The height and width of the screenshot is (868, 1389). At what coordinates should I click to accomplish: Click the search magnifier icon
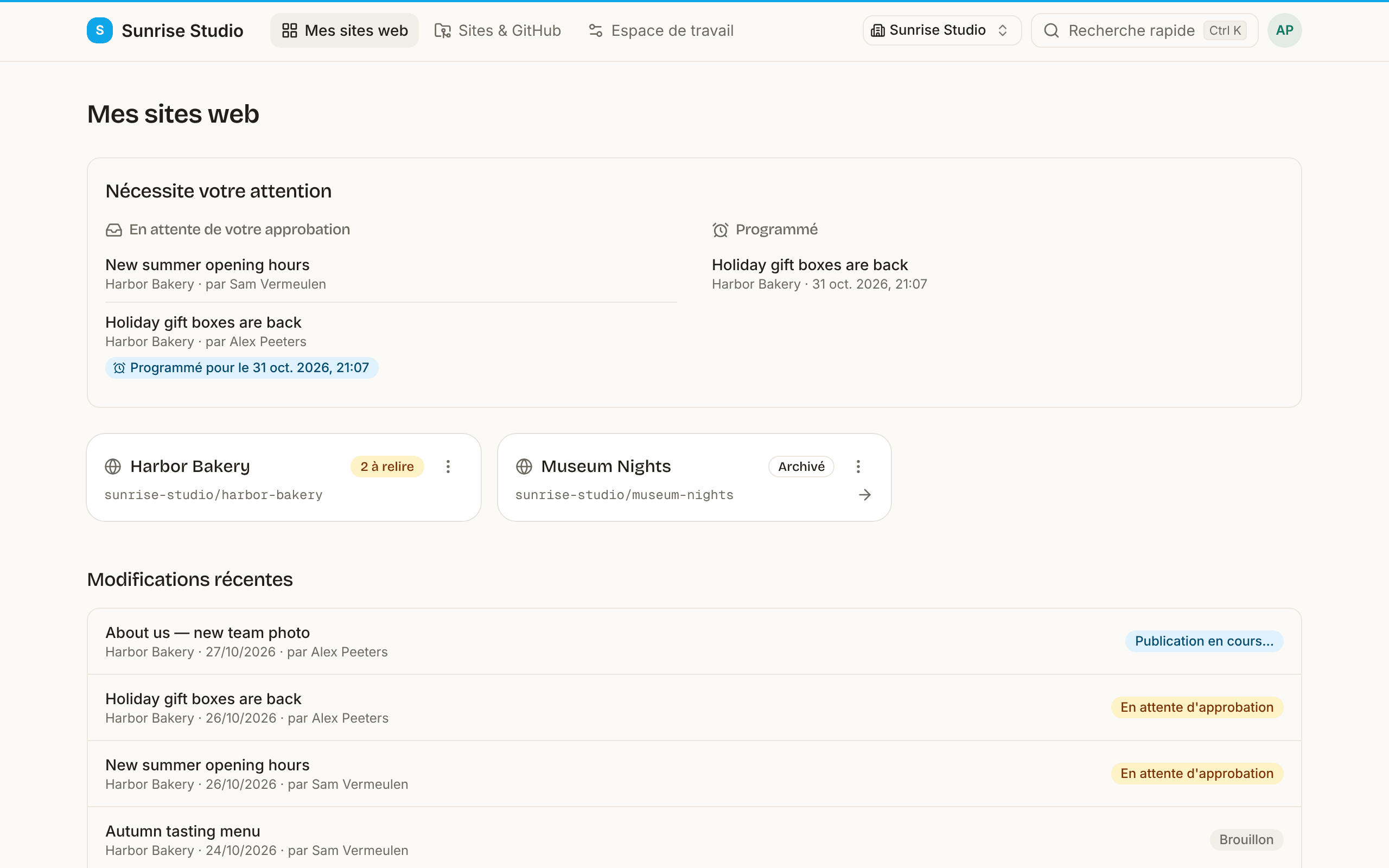tap(1051, 30)
